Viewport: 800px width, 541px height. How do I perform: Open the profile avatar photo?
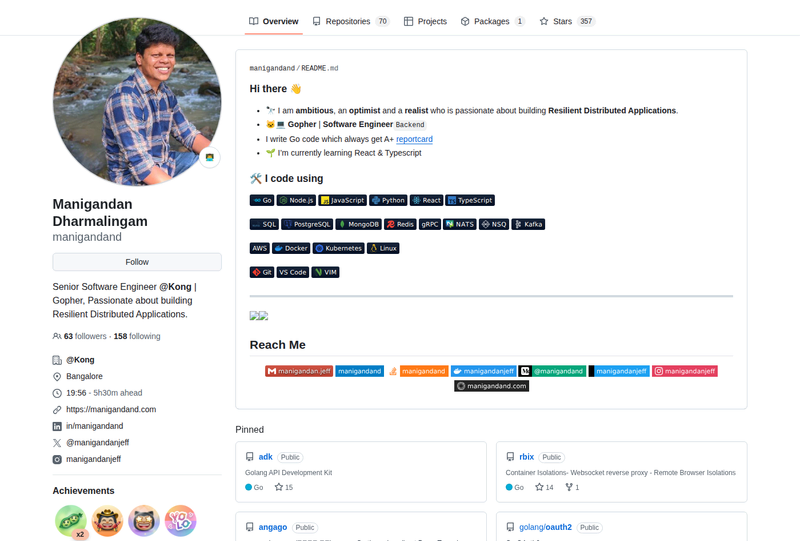coord(137,102)
